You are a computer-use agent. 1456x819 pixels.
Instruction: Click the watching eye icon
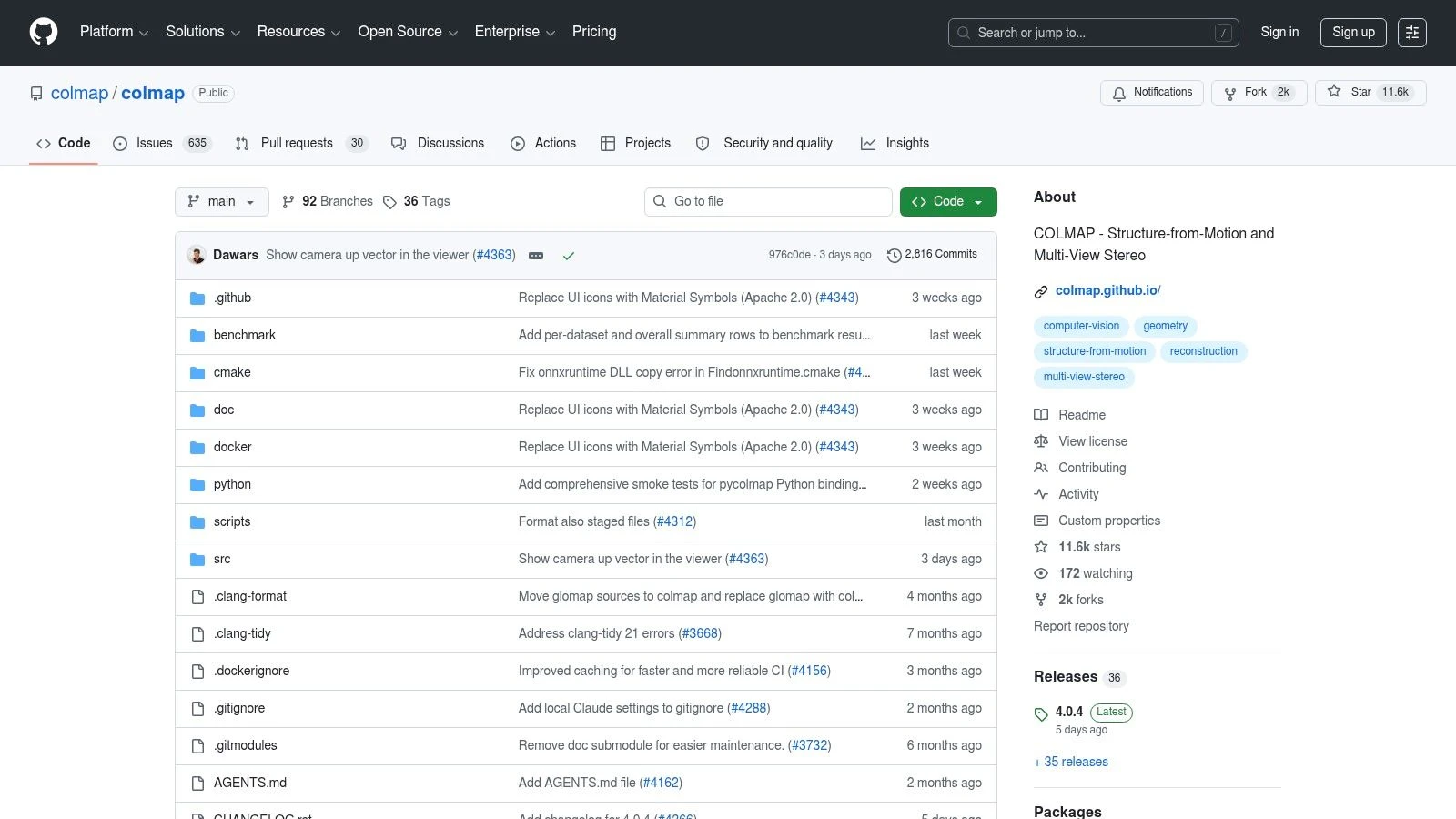[1041, 573]
